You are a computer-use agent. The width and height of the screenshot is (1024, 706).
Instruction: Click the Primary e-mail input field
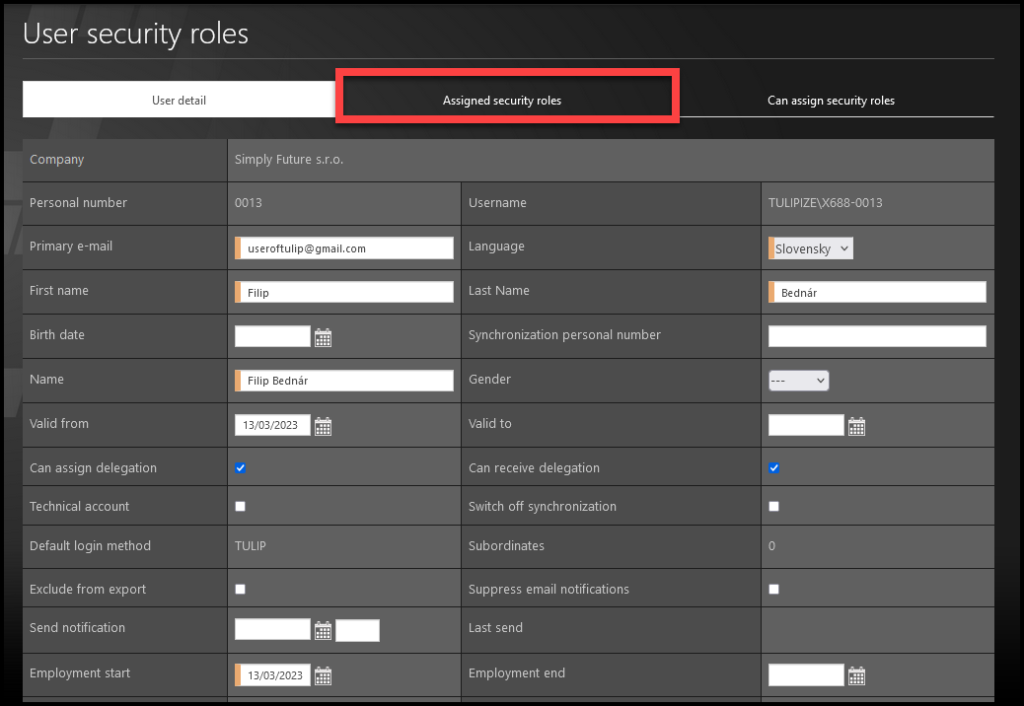[x=346, y=248]
